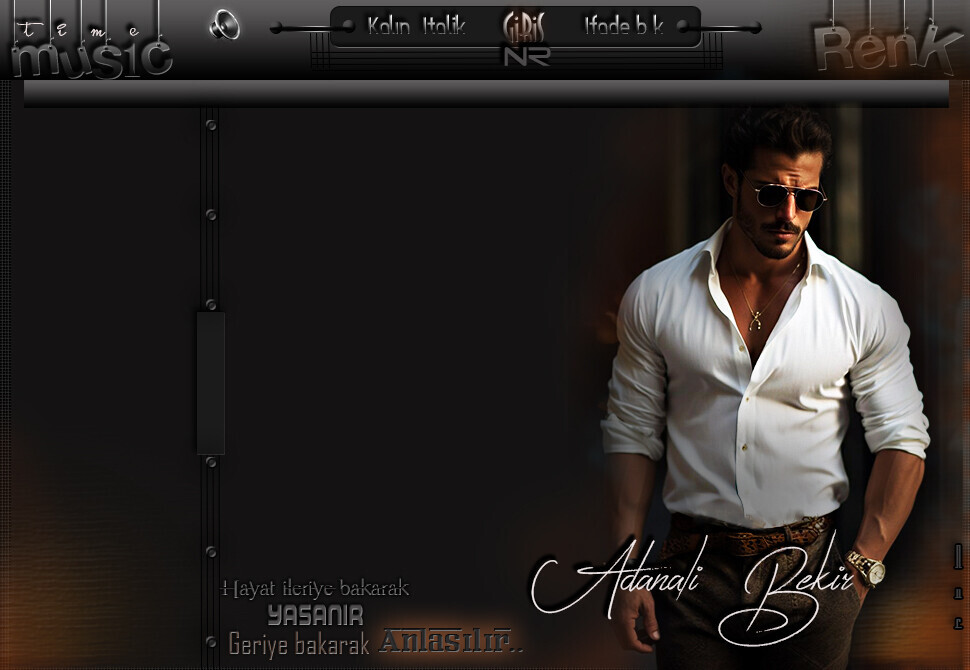Viewport: 970px width, 670px height.
Task: Click the 'k' option after Ifade b
Action: (x=658, y=27)
